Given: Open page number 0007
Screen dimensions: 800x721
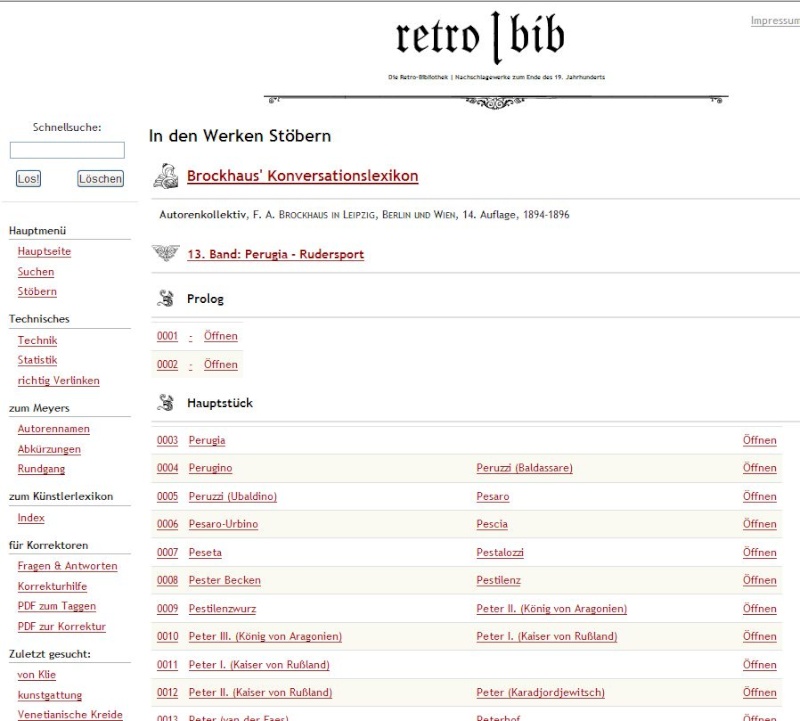Looking at the screenshot, I should click(x=167, y=552).
